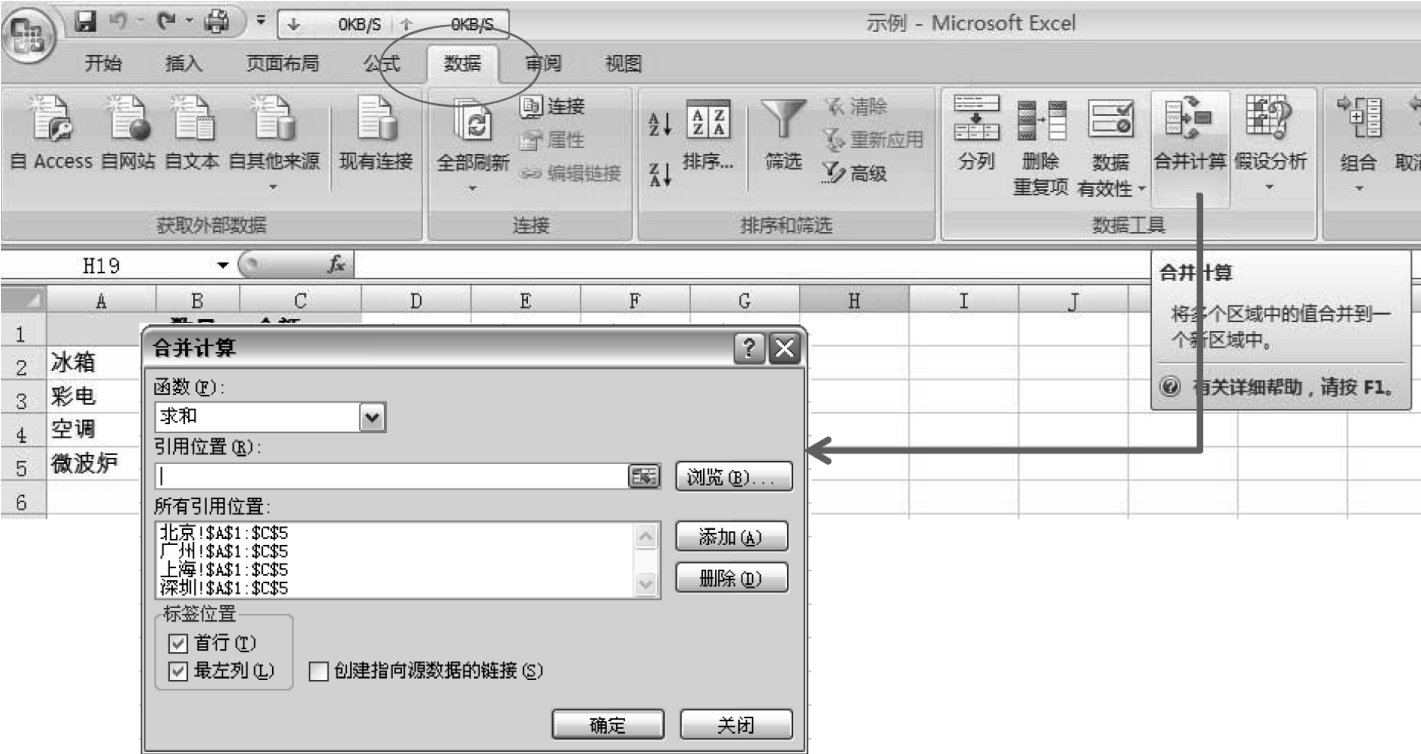
Task: Click the 删除 (Delete) button
Action: [733, 577]
